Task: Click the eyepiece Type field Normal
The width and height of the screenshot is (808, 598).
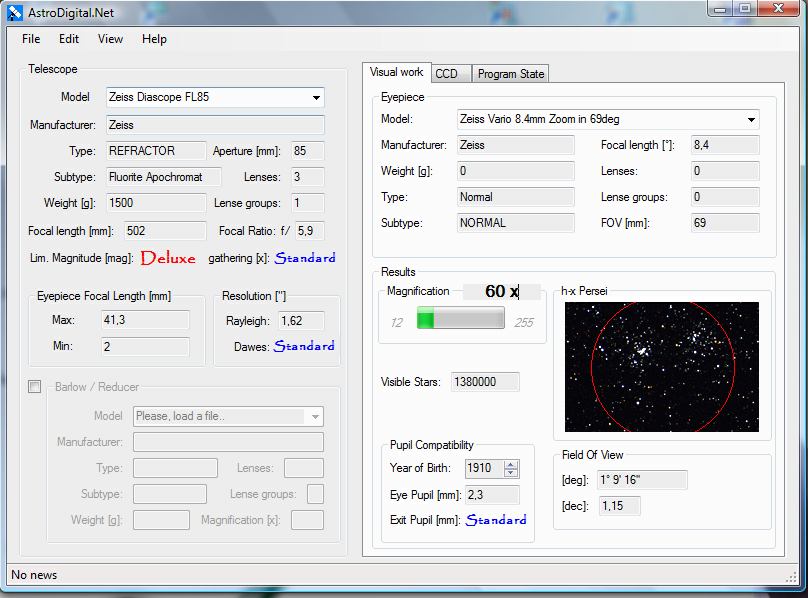Action: (x=516, y=197)
